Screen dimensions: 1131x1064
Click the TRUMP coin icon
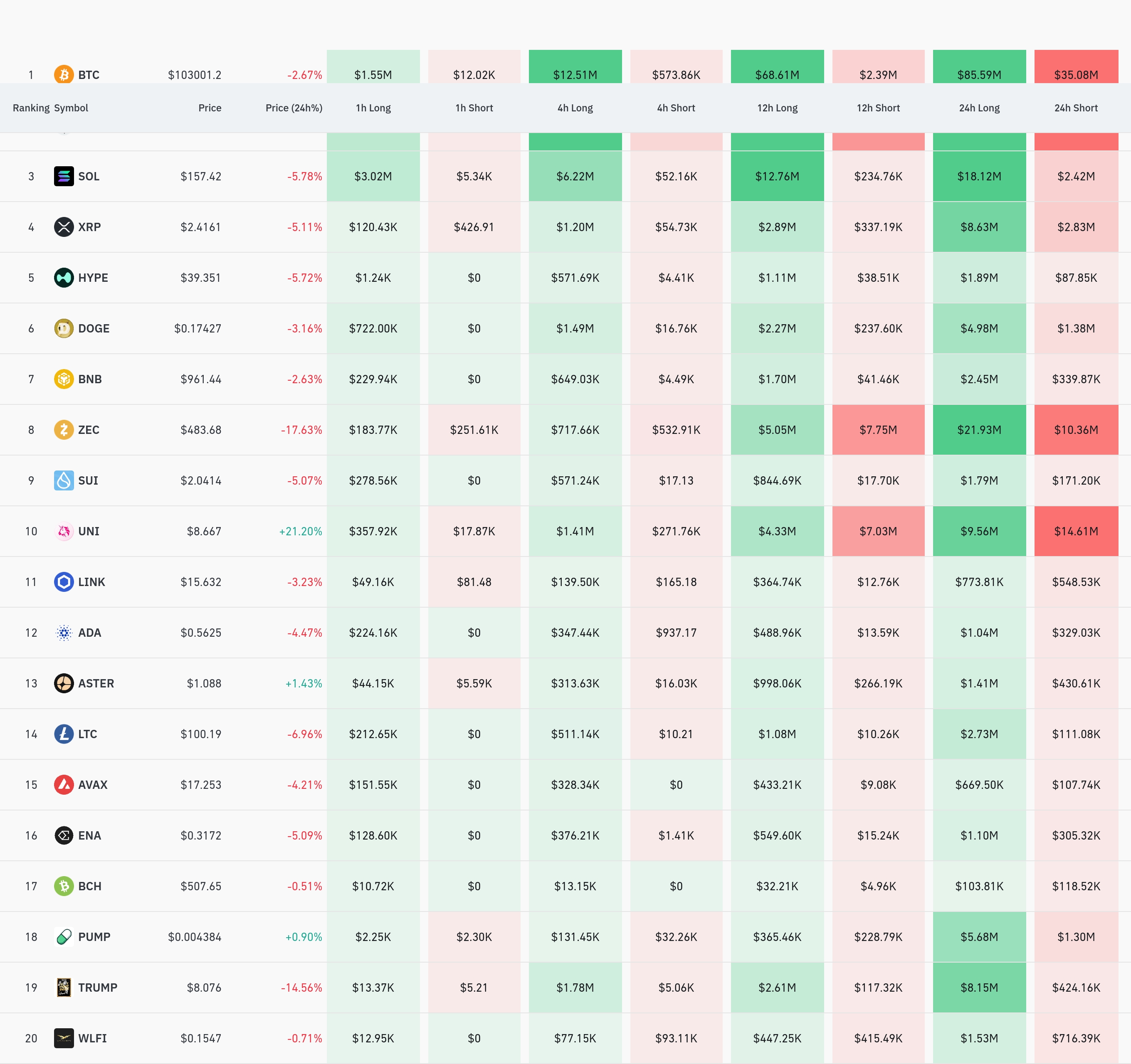[x=64, y=988]
